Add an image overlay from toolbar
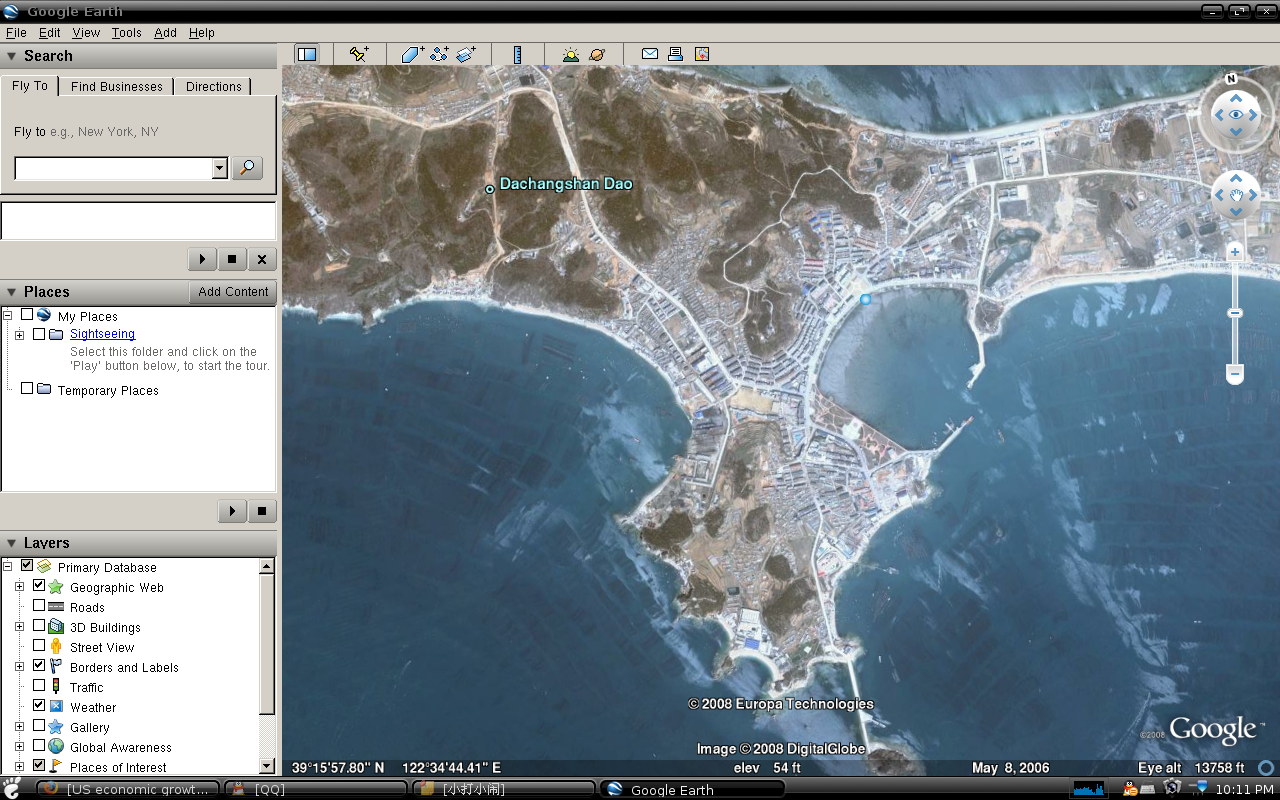1280x800 pixels. click(466, 54)
